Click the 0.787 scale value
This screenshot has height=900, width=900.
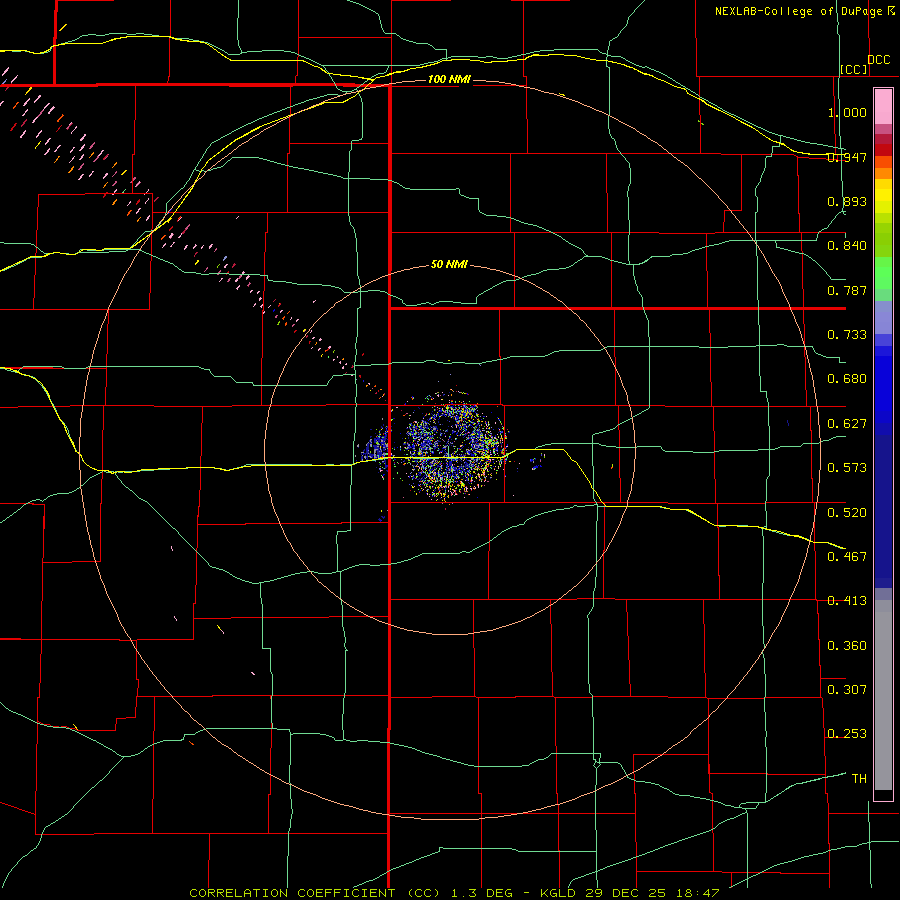pyautogui.click(x=847, y=290)
